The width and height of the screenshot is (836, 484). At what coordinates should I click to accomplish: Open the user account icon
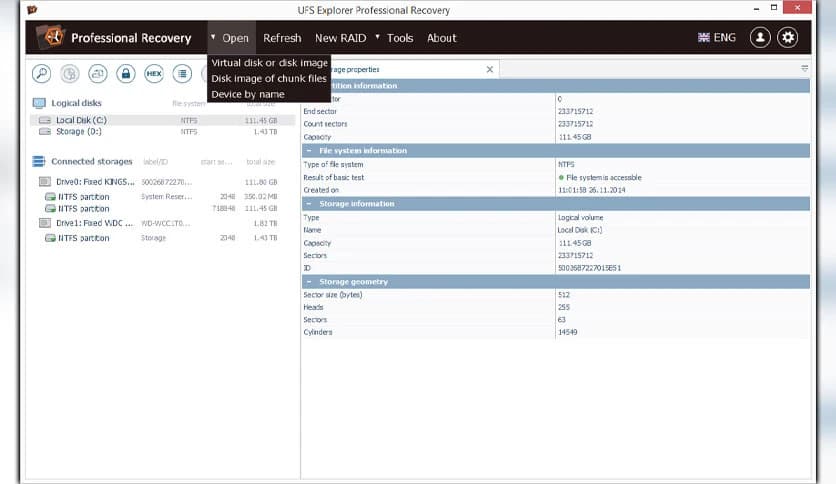761,38
